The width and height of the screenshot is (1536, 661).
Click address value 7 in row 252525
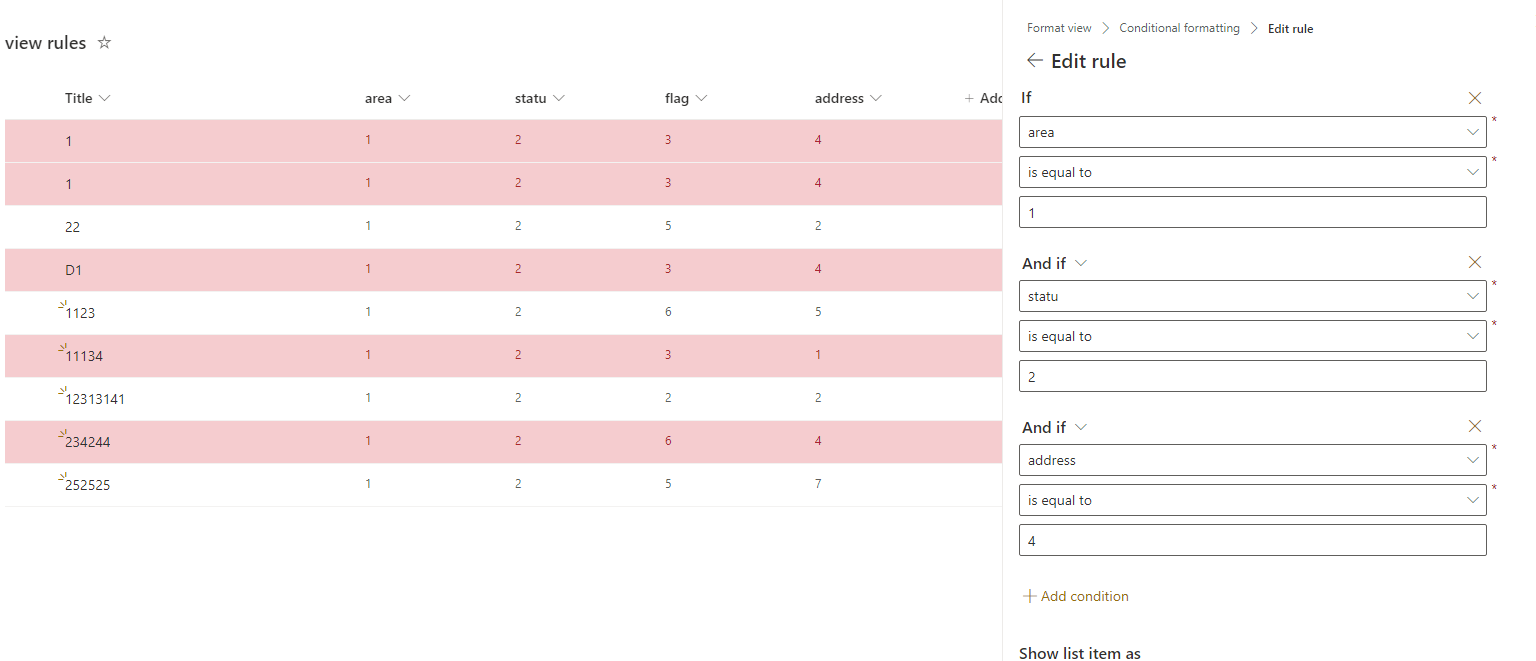click(x=818, y=484)
